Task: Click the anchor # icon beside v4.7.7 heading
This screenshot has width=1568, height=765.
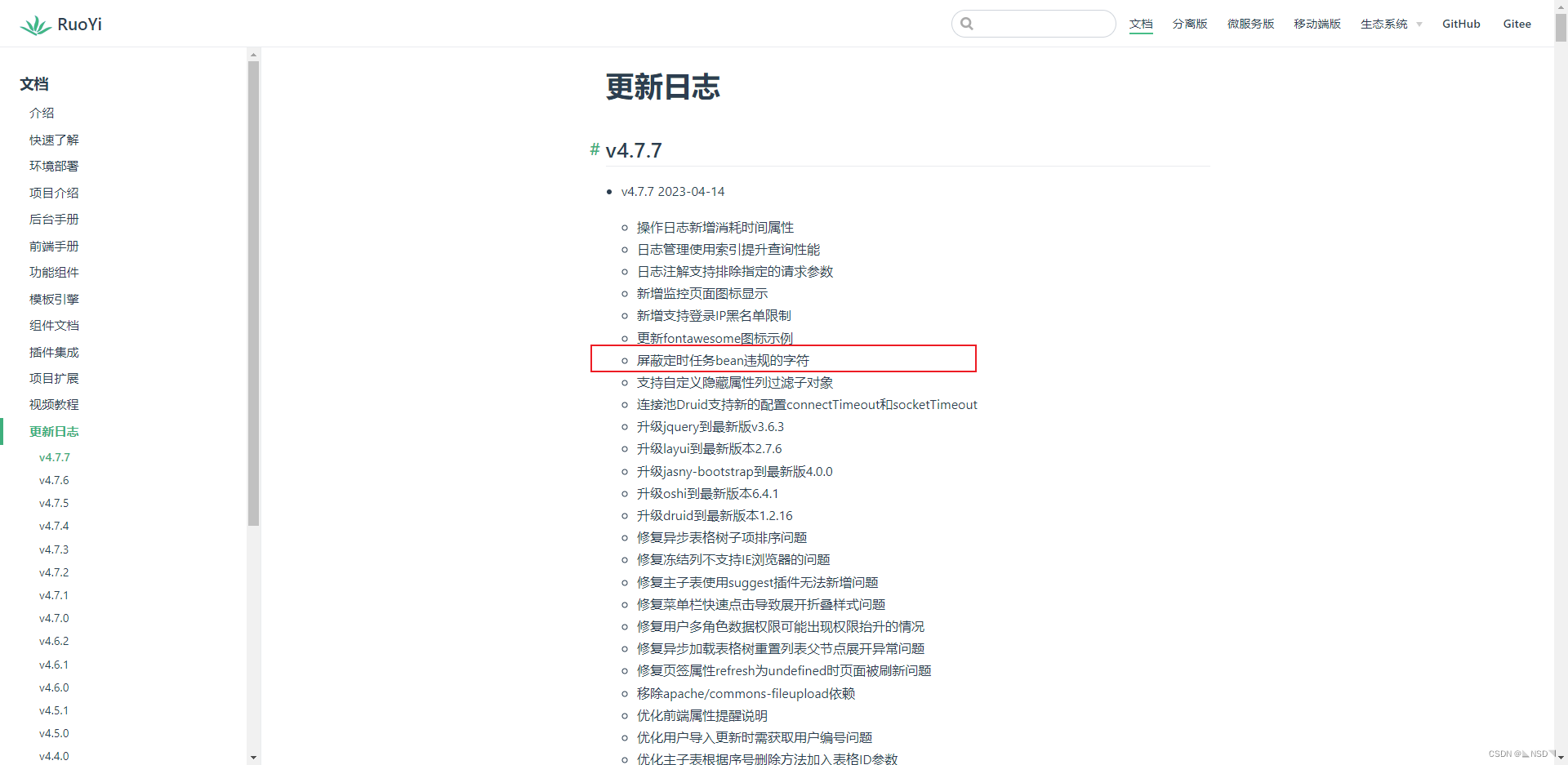Action: coord(594,149)
